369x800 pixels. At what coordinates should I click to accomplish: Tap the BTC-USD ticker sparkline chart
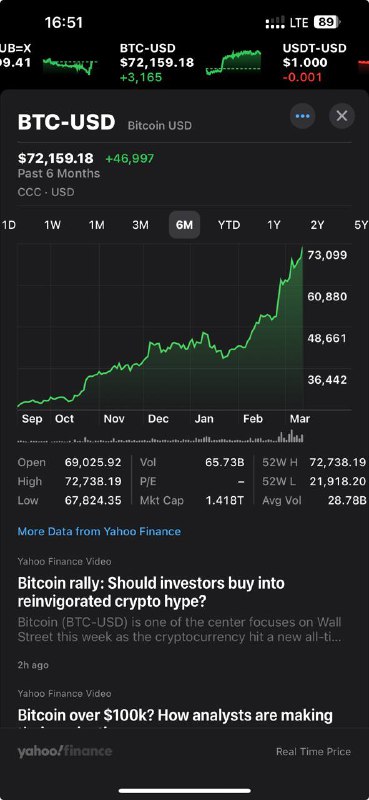233,62
